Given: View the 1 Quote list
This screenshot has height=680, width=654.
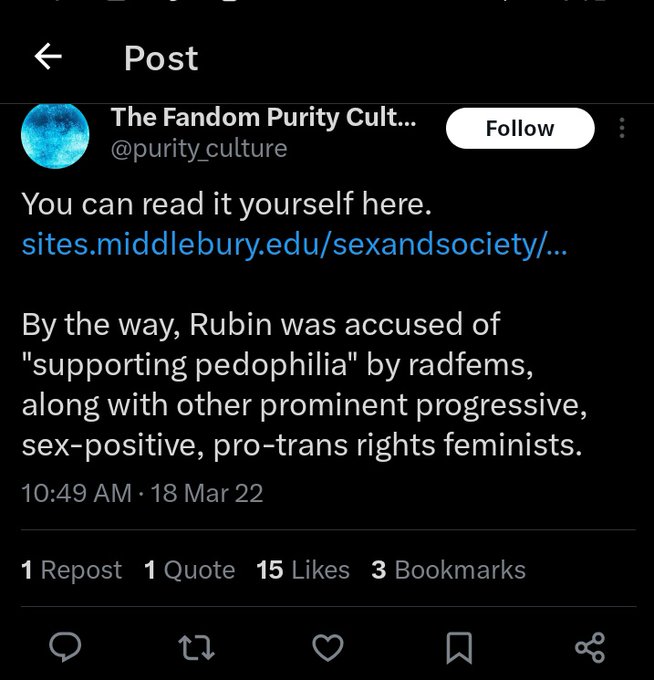Looking at the screenshot, I should click(x=189, y=570).
